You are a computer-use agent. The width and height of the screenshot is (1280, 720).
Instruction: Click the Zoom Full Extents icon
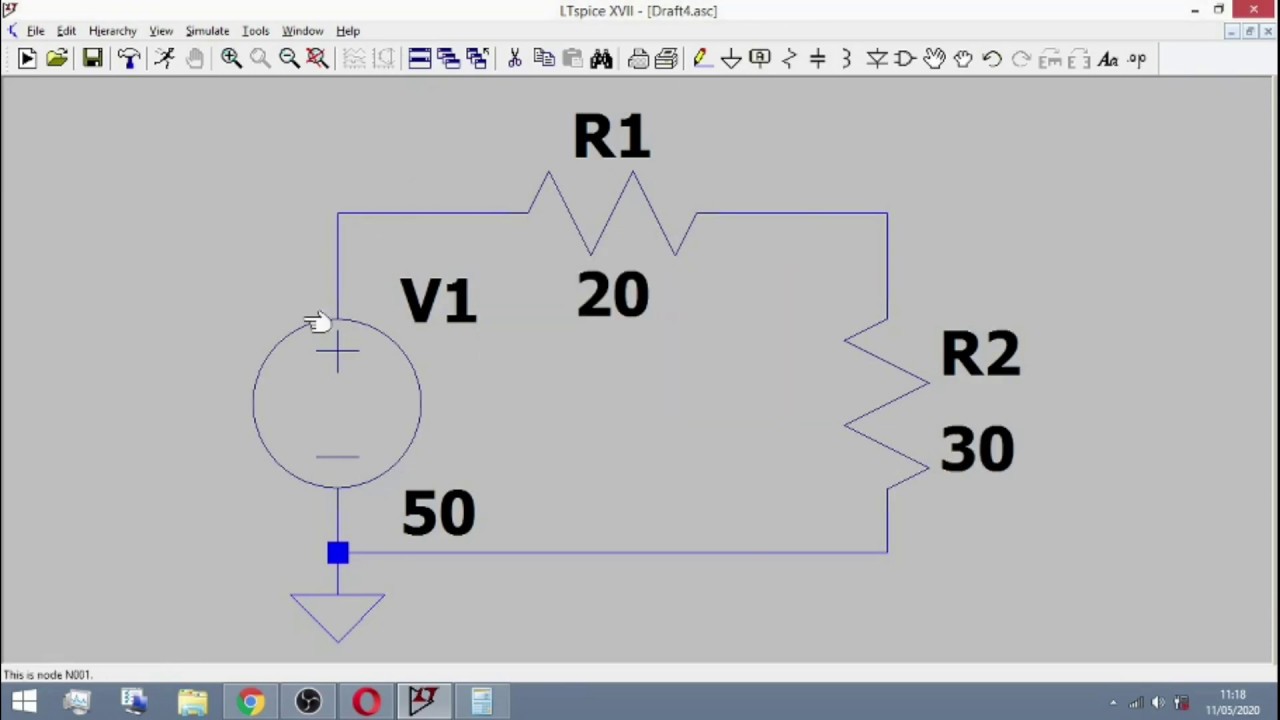pyautogui.click(x=318, y=59)
